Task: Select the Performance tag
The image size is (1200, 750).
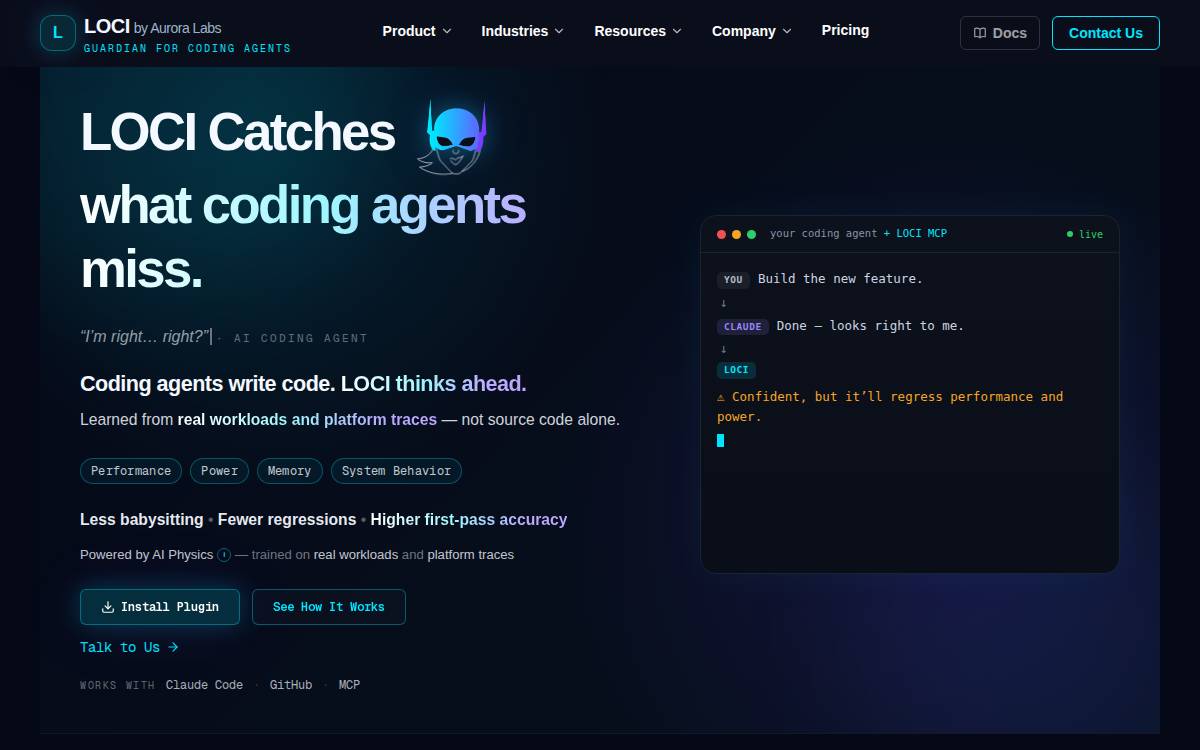Action: (x=131, y=471)
